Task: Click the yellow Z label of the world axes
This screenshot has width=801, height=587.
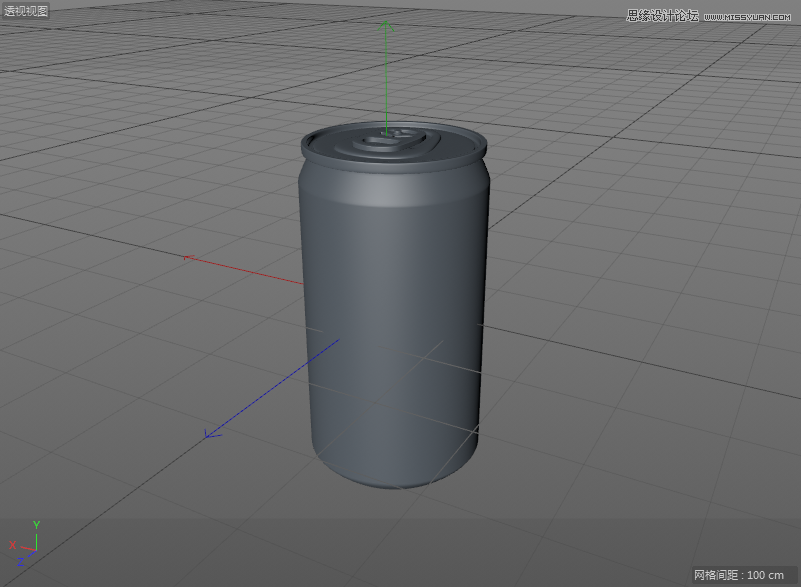Action: (x=21, y=560)
